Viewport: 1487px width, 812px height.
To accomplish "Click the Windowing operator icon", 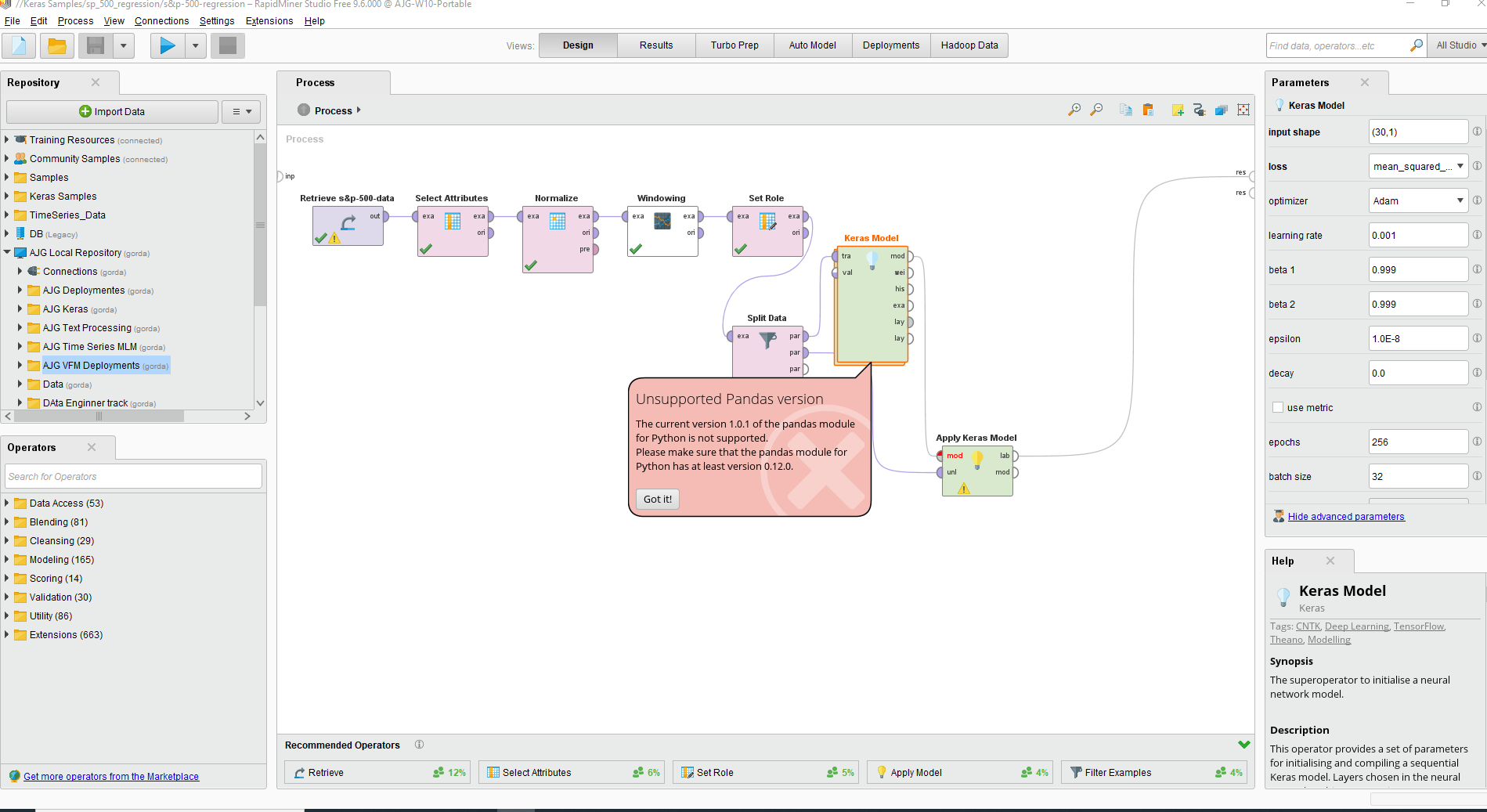I will coord(662,222).
